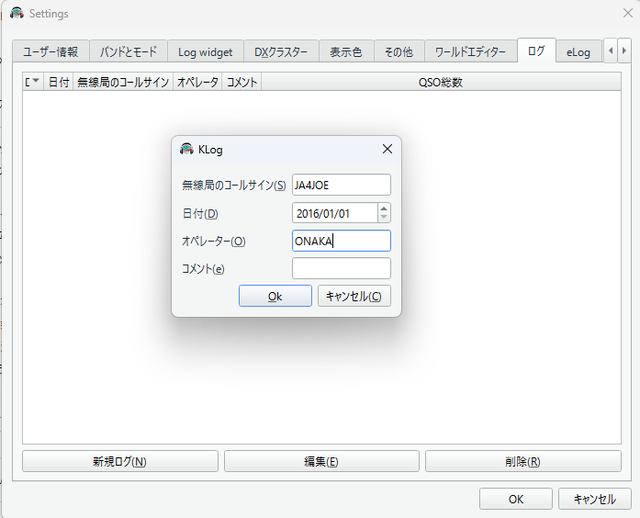Click the コメント(e) label in dialog
Image resolution: width=640 pixels, height=518 pixels.
pyautogui.click(x=203, y=269)
